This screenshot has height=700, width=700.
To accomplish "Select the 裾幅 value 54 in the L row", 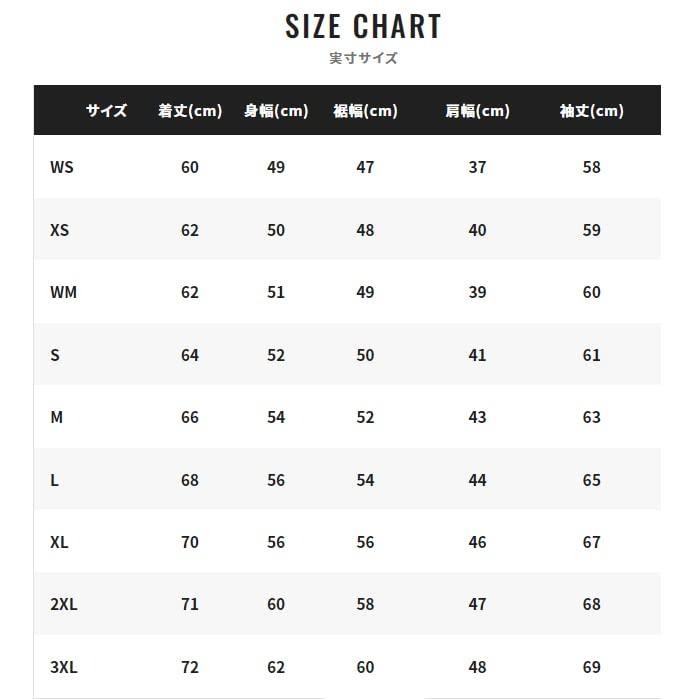I will click(x=365, y=480).
